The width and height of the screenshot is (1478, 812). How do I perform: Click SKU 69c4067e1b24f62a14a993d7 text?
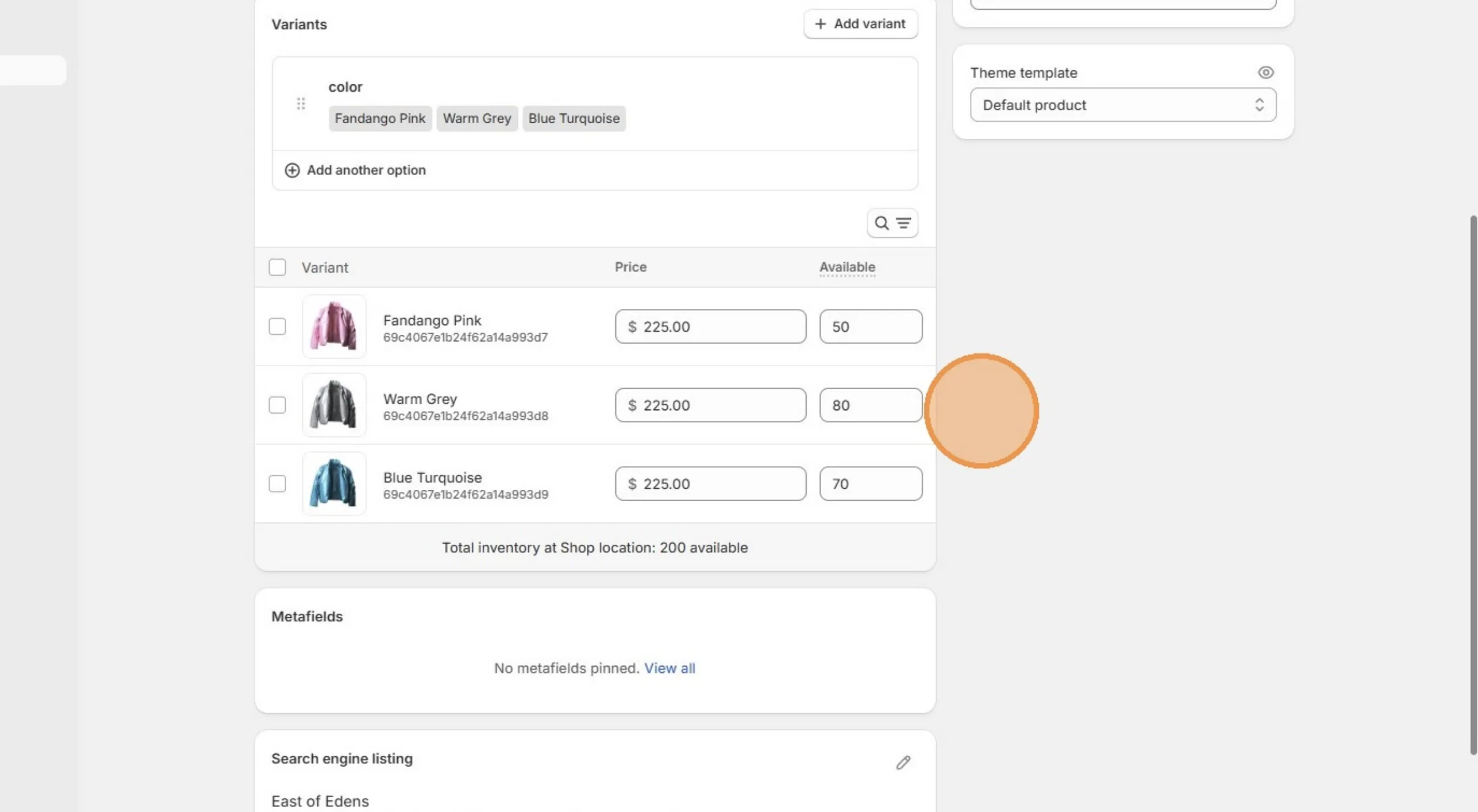click(x=466, y=337)
